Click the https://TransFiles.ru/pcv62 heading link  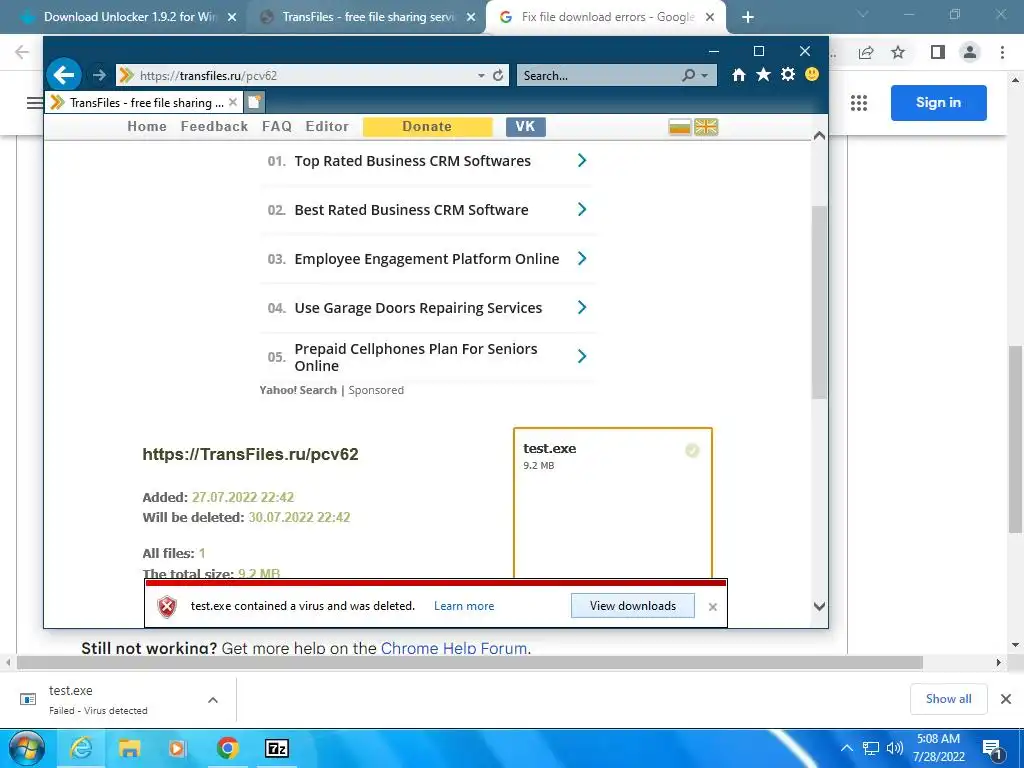[x=250, y=455]
